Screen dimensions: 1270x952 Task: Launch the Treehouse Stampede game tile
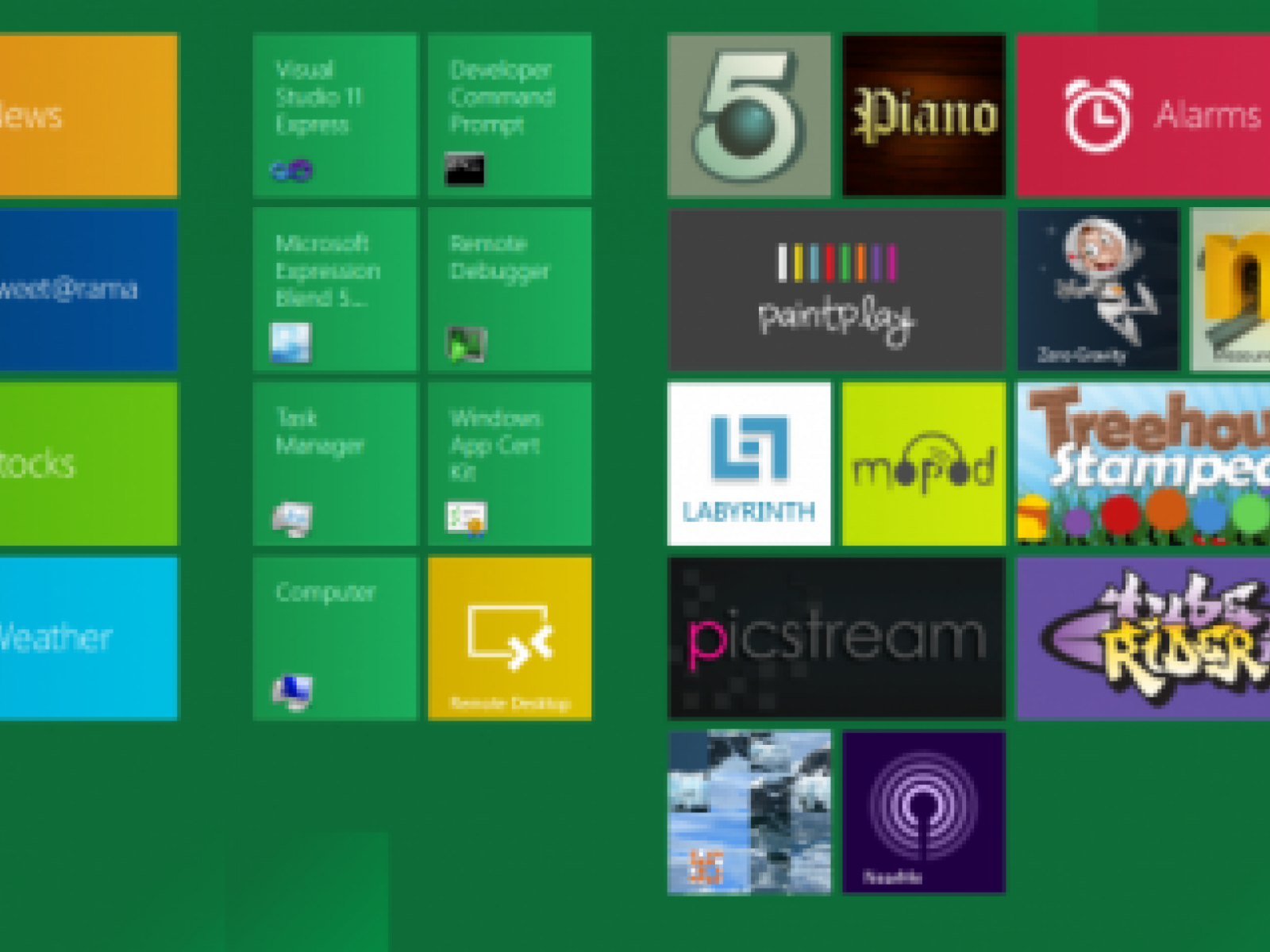pyautogui.click(x=1144, y=464)
